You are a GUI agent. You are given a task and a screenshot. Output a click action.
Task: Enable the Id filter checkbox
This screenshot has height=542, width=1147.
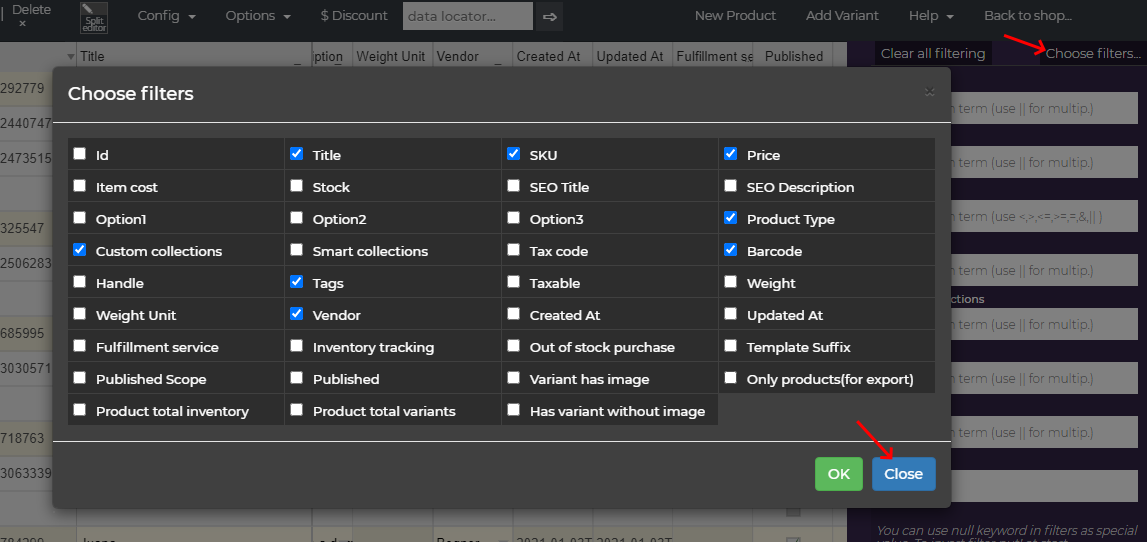[80, 154]
